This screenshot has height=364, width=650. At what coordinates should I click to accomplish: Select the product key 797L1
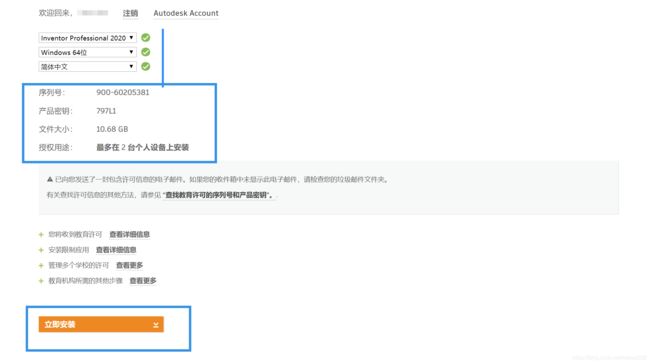(x=106, y=111)
